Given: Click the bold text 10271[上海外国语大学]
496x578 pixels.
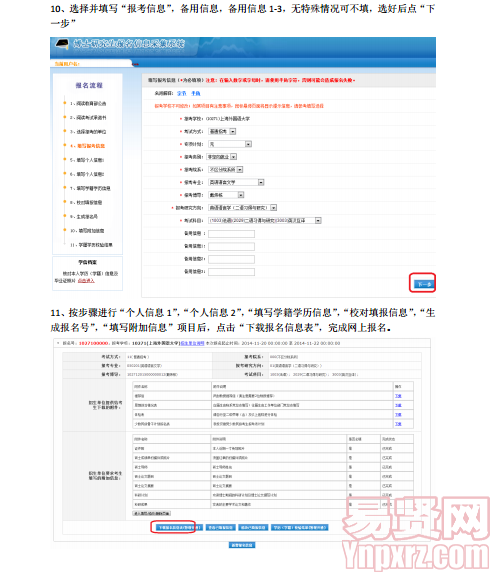Looking at the screenshot, I should 156,343.
